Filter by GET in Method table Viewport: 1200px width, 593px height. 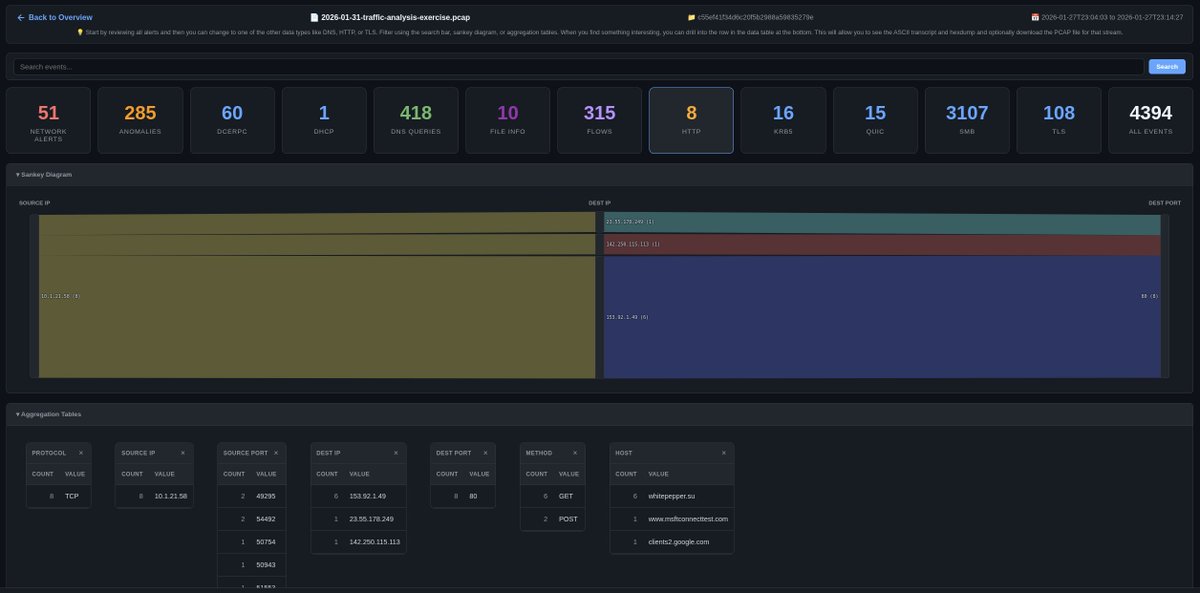[566, 496]
